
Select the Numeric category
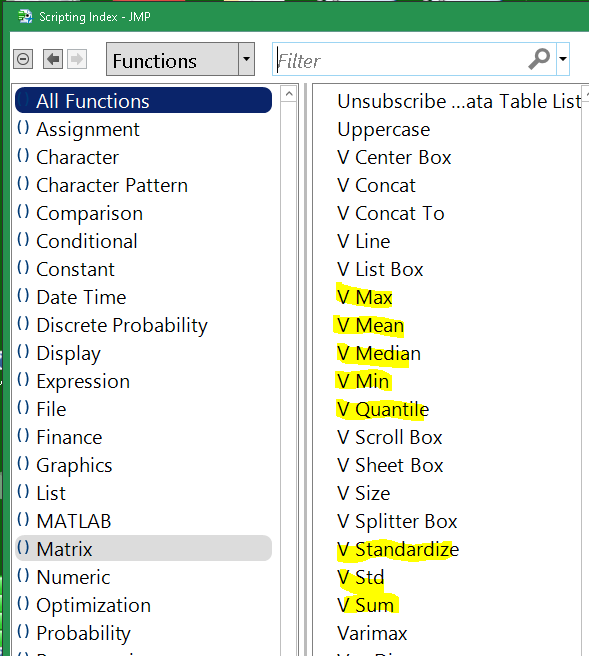click(73, 577)
